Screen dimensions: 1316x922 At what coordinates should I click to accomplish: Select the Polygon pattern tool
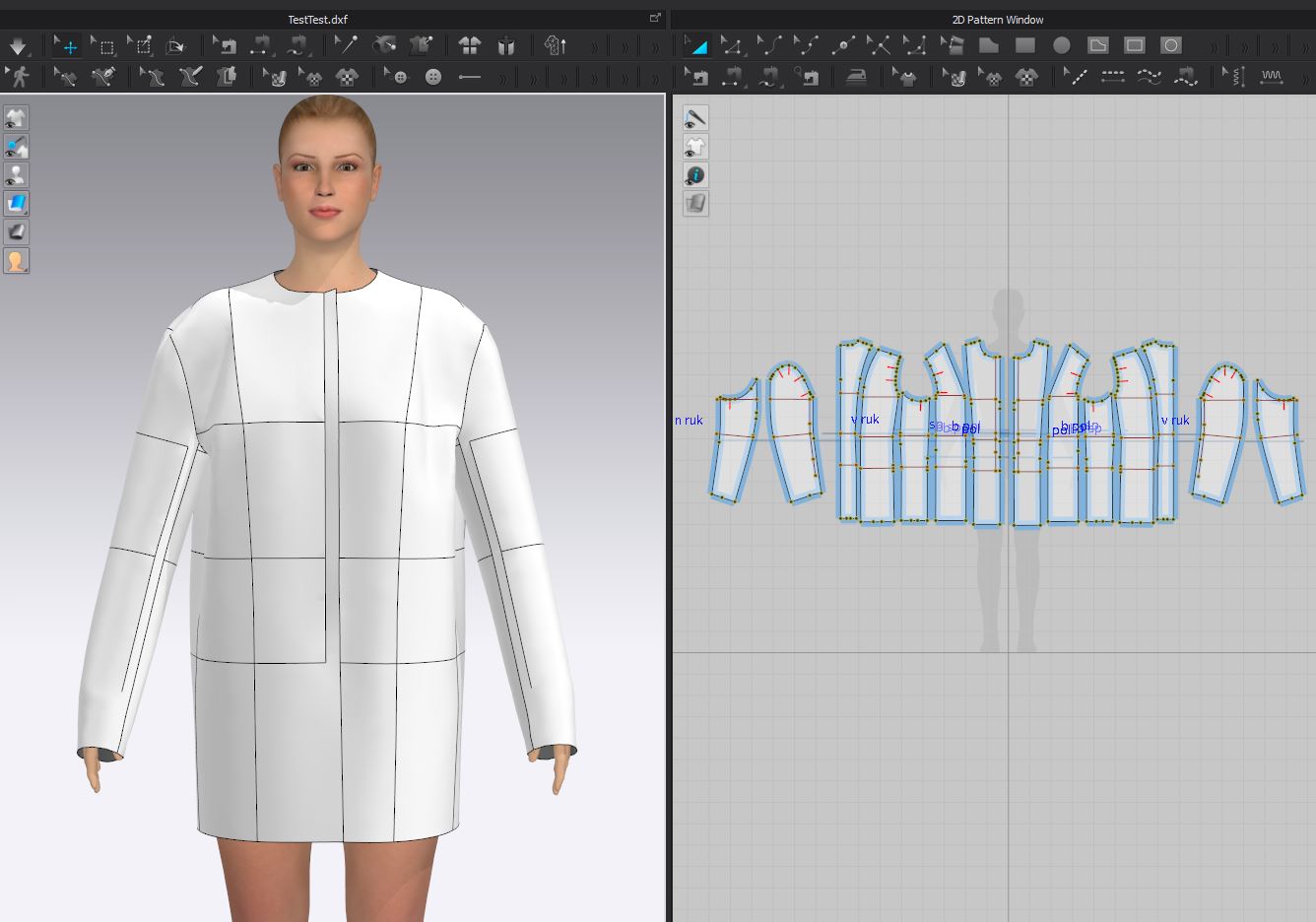[989, 45]
